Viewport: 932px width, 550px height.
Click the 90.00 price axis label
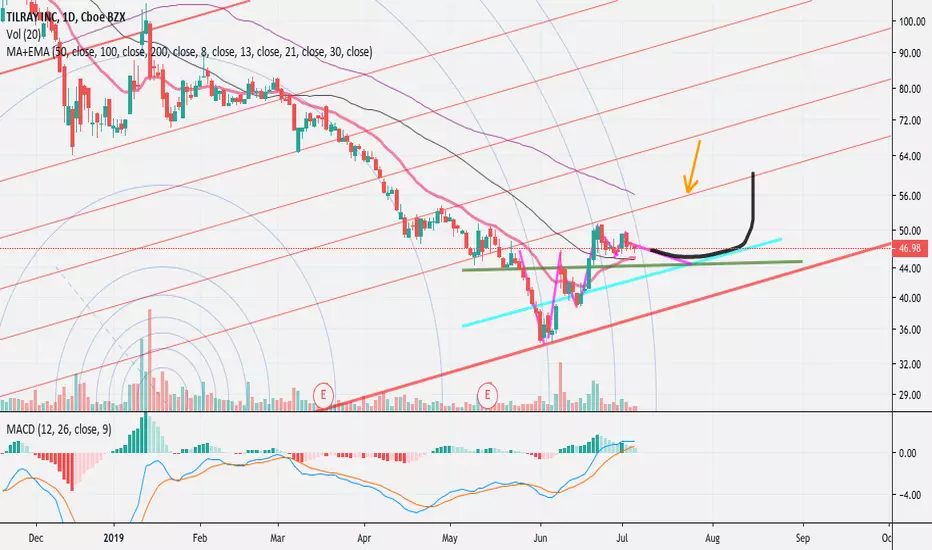(912, 54)
